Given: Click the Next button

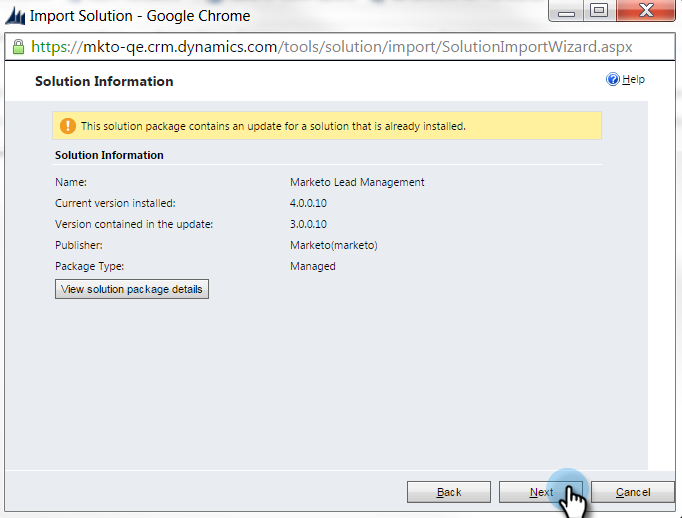Looking at the screenshot, I should (541, 492).
